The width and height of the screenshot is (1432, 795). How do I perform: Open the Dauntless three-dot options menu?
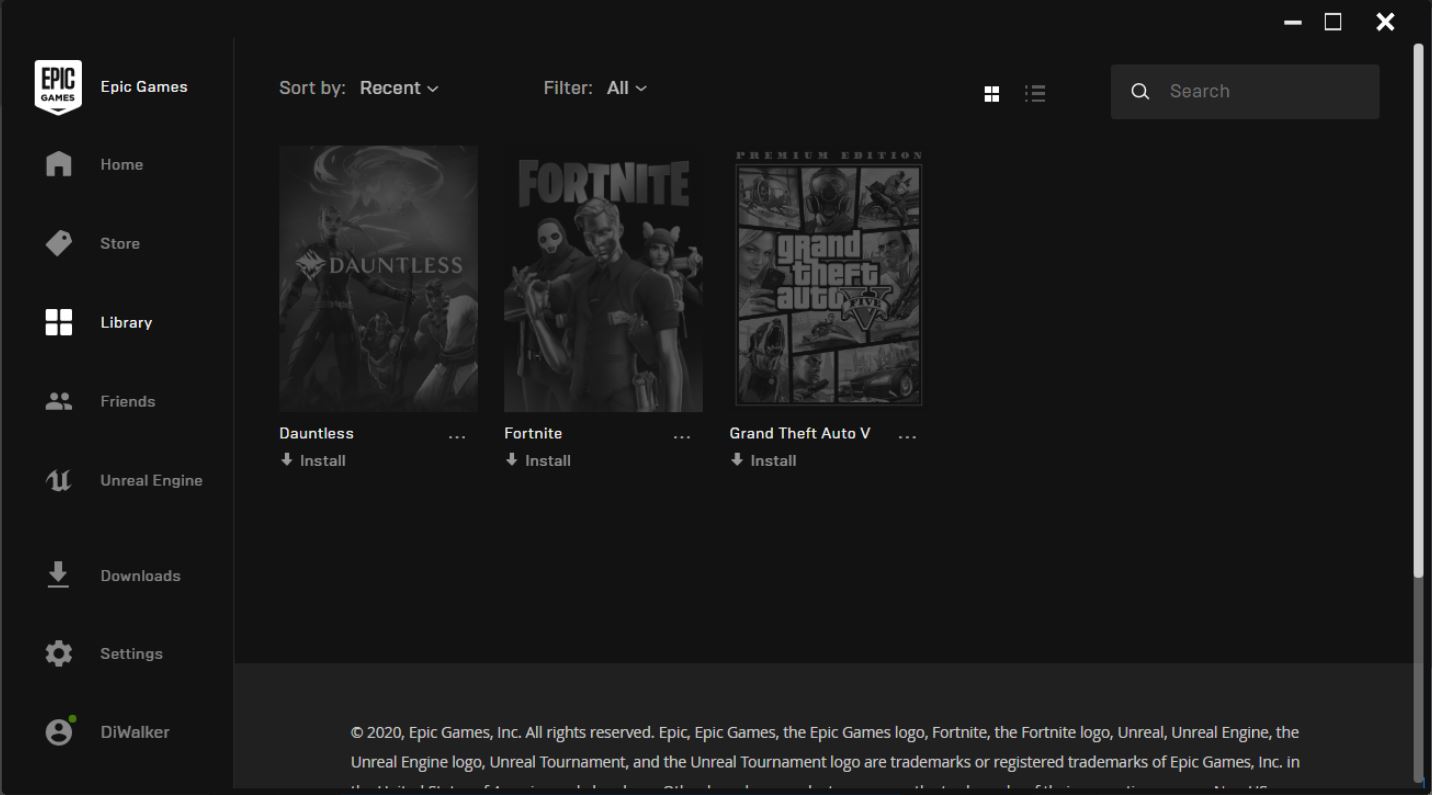click(457, 437)
